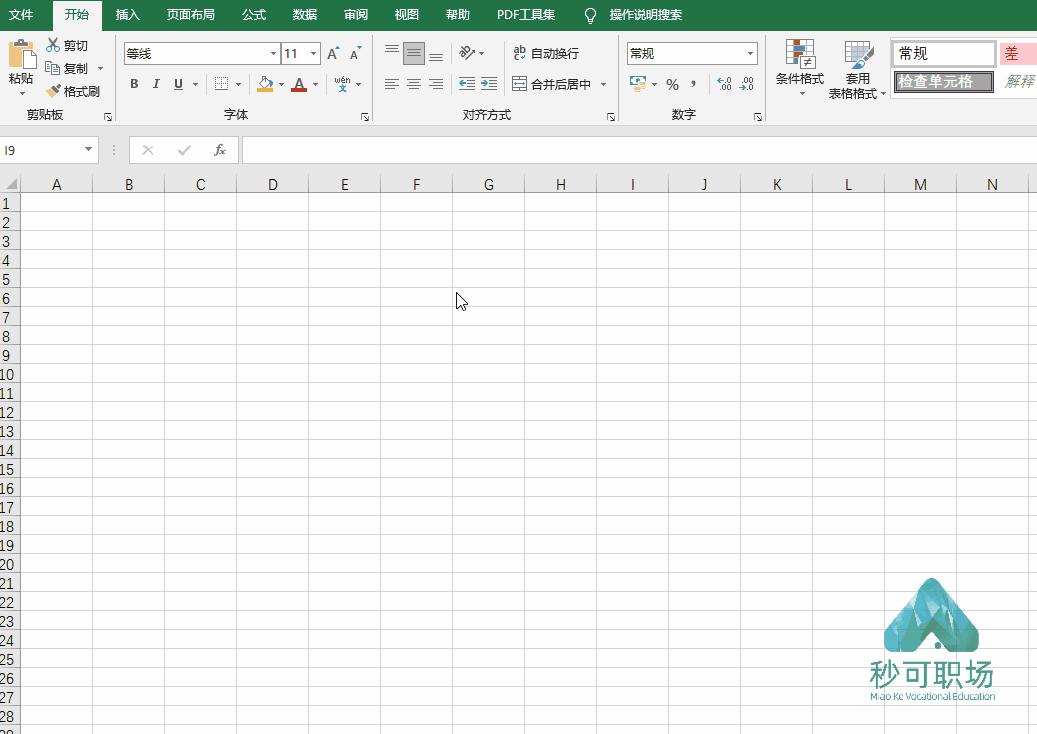Screen dimensions: 1037x734
Task: Click the percent style % icon
Action: pyautogui.click(x=673, y=85)
